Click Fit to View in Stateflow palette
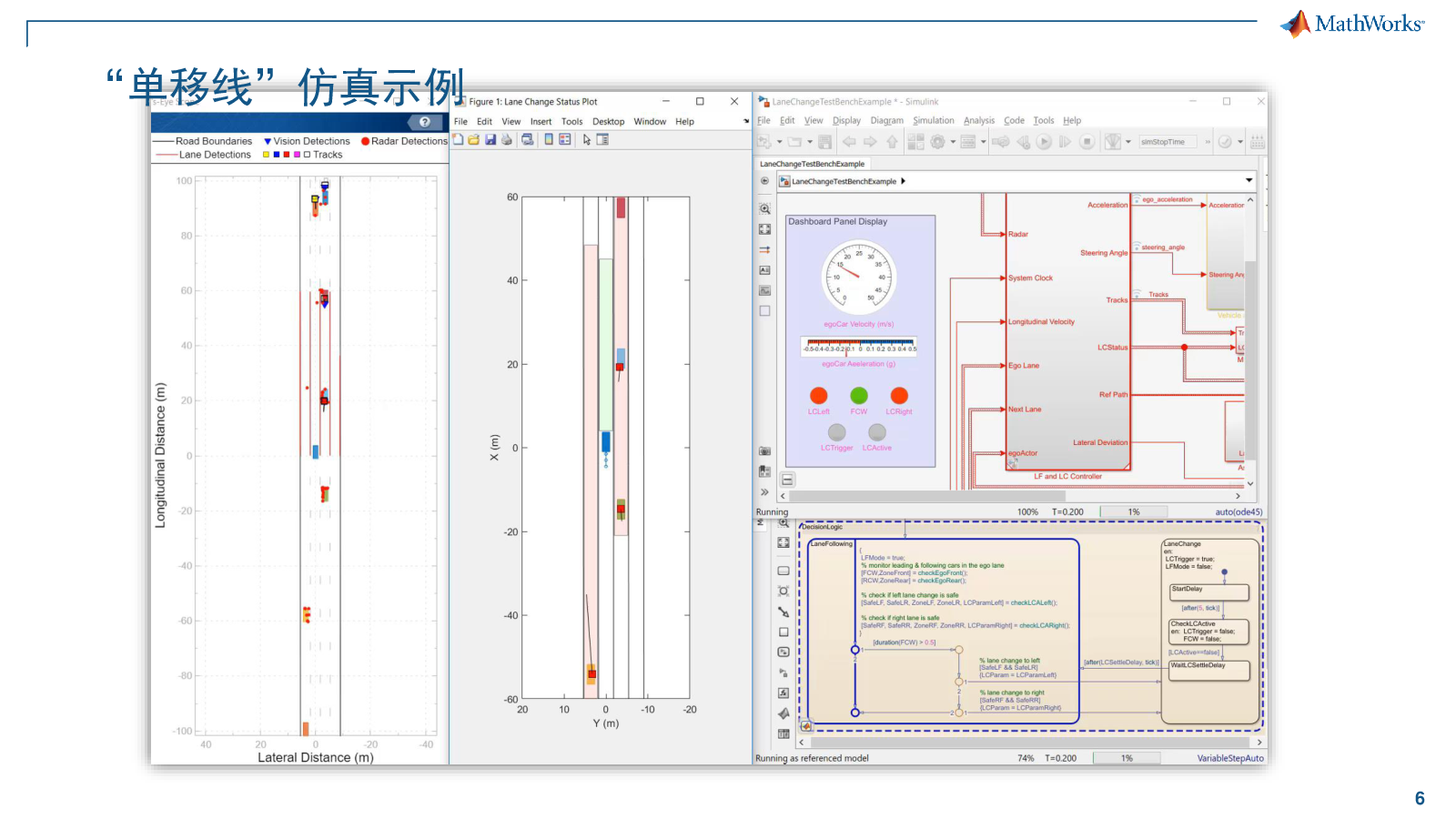 784,542
